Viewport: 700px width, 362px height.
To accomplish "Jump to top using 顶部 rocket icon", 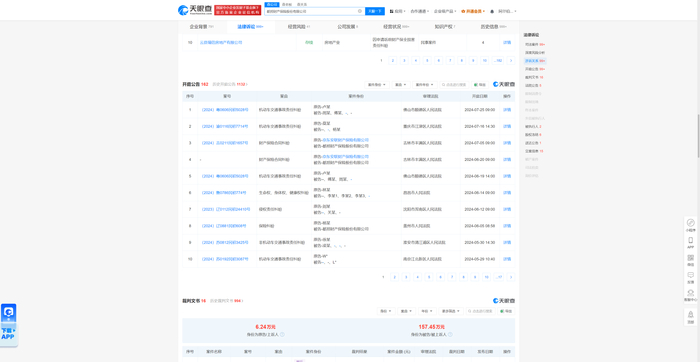I will point(691,316).
